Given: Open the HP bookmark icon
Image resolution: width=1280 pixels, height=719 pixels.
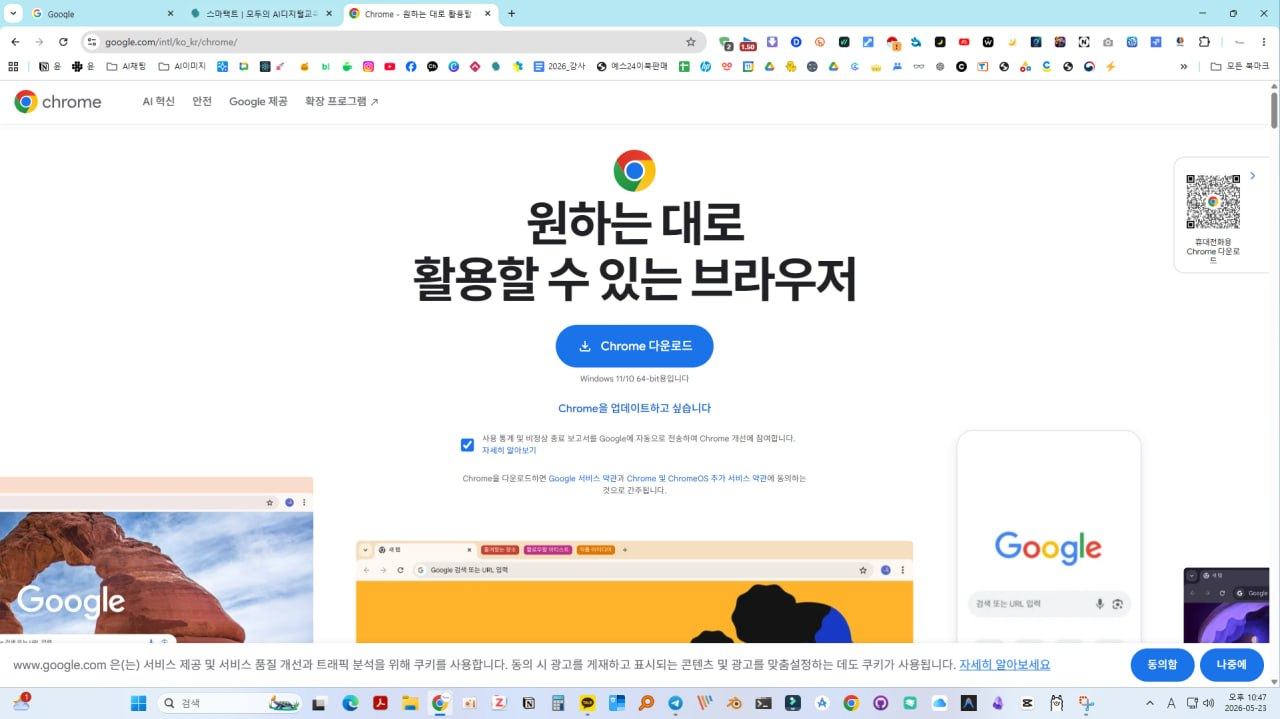Looking at the screenshot, I should click(x=705, y=66).
